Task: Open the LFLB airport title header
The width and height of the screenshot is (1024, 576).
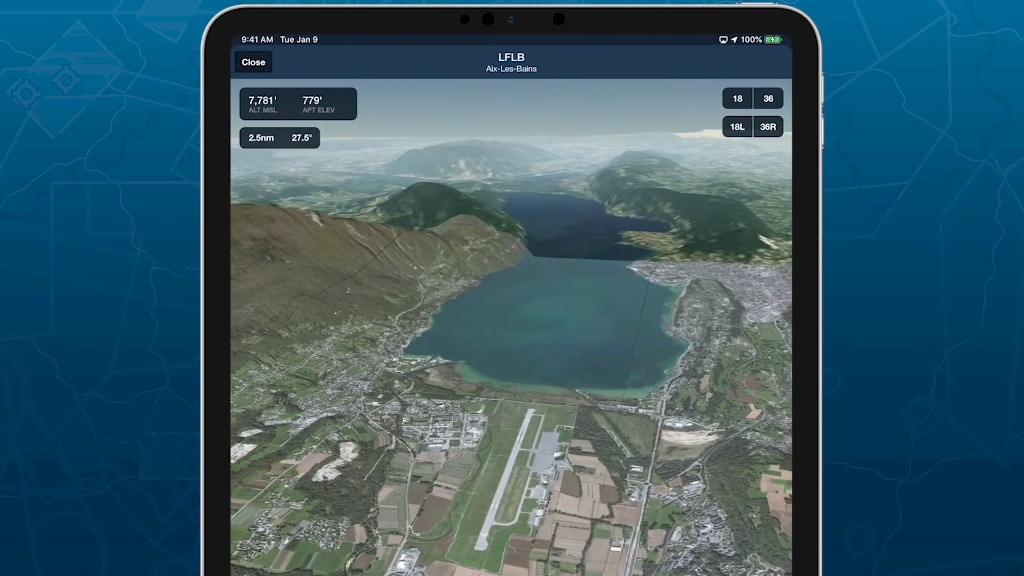Action: [x=509, y=56]
